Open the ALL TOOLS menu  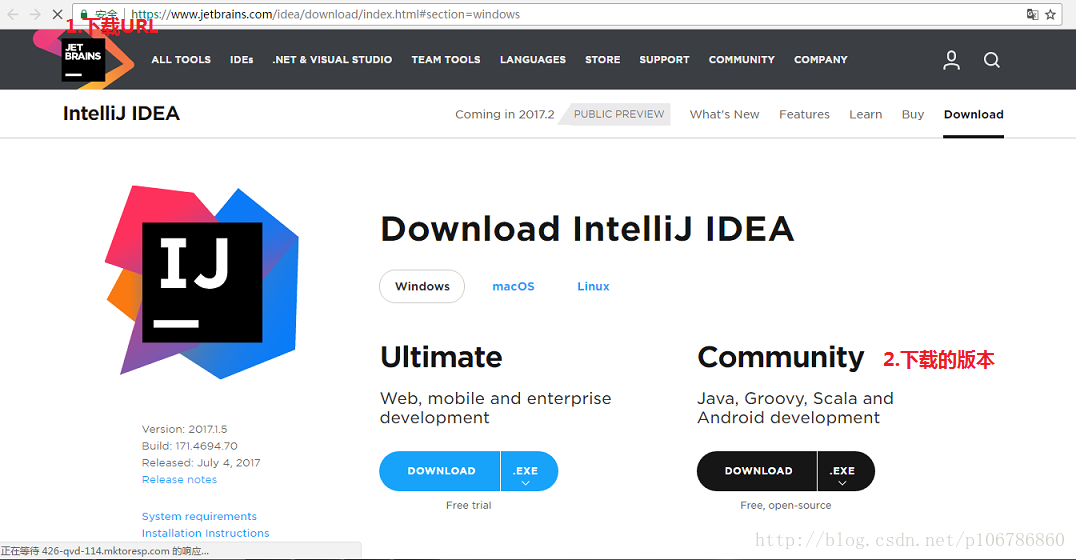click(181, 60)
